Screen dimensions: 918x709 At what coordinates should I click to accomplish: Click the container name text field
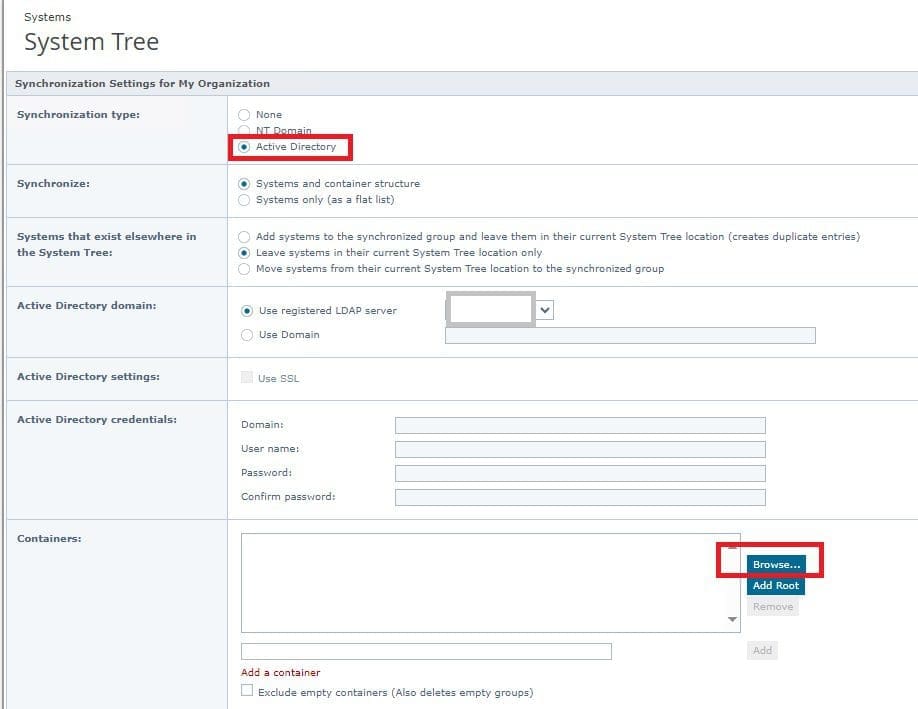[426, 652]
